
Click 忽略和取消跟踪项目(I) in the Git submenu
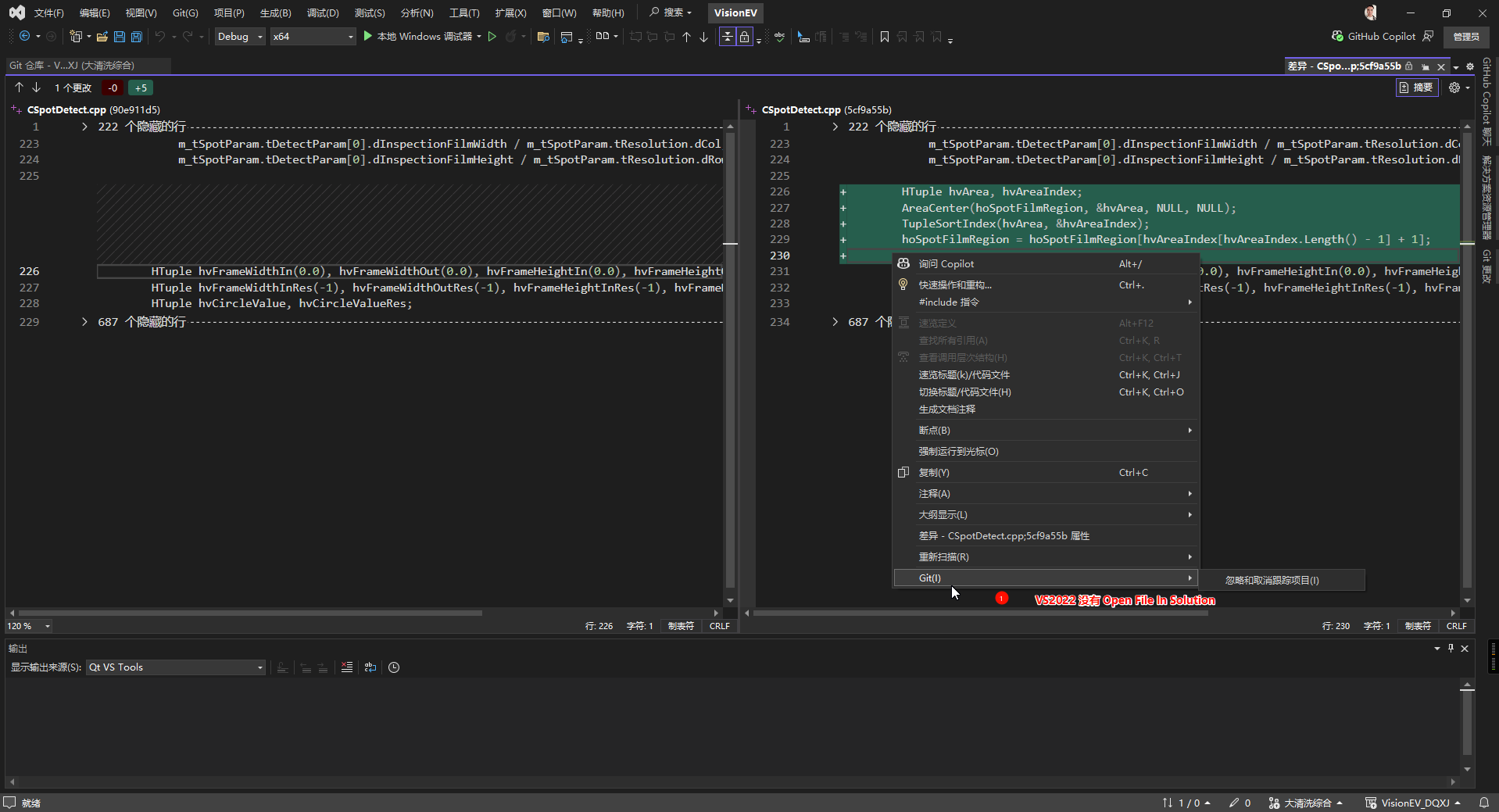[1272, 581]
